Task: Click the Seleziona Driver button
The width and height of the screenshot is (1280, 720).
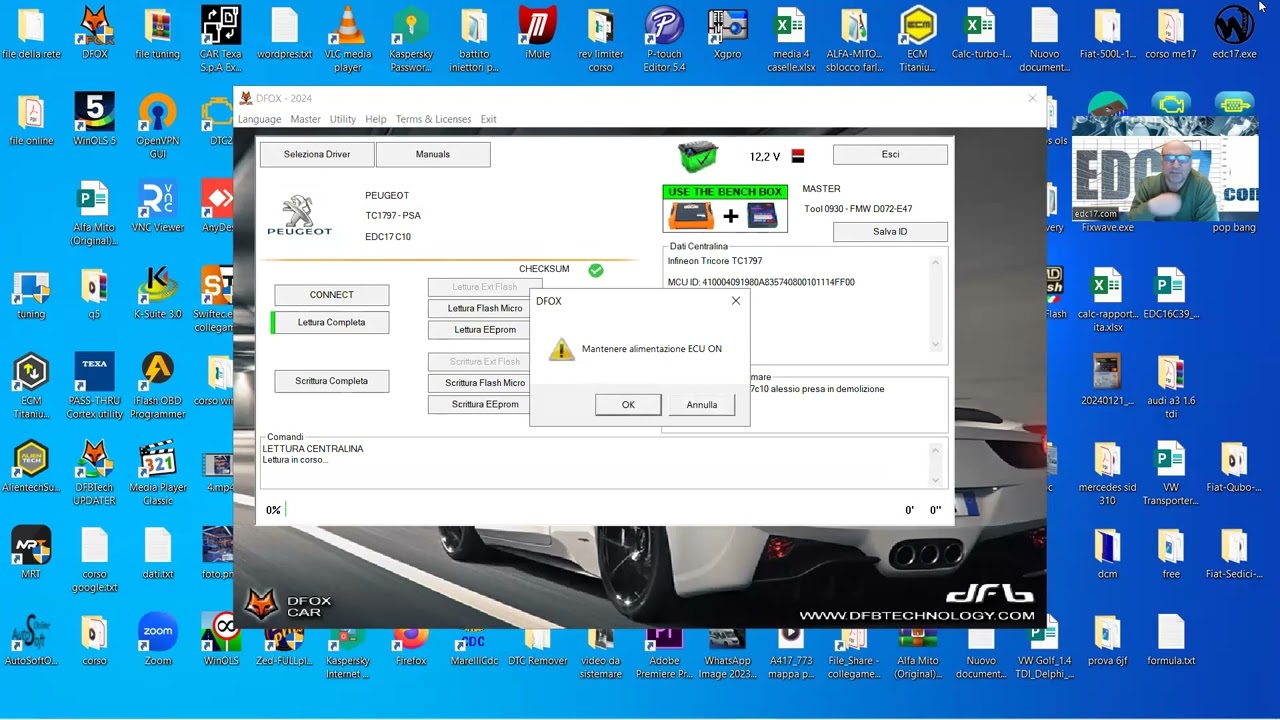Action: [317, 154]
